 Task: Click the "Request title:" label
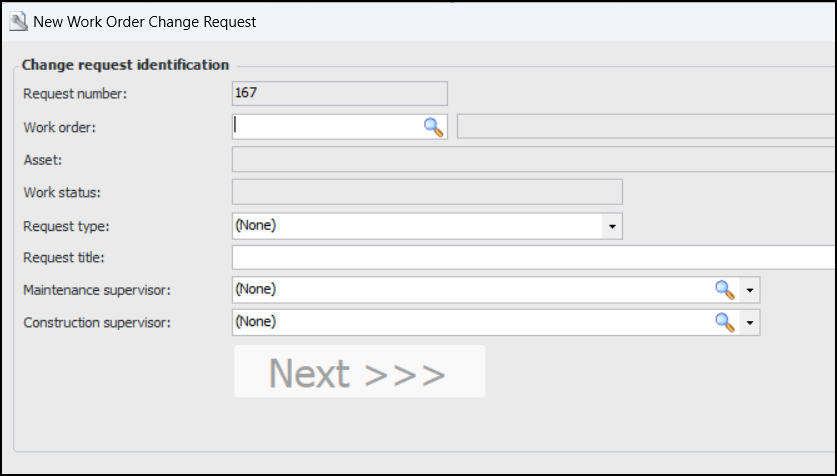pos(64,258)
